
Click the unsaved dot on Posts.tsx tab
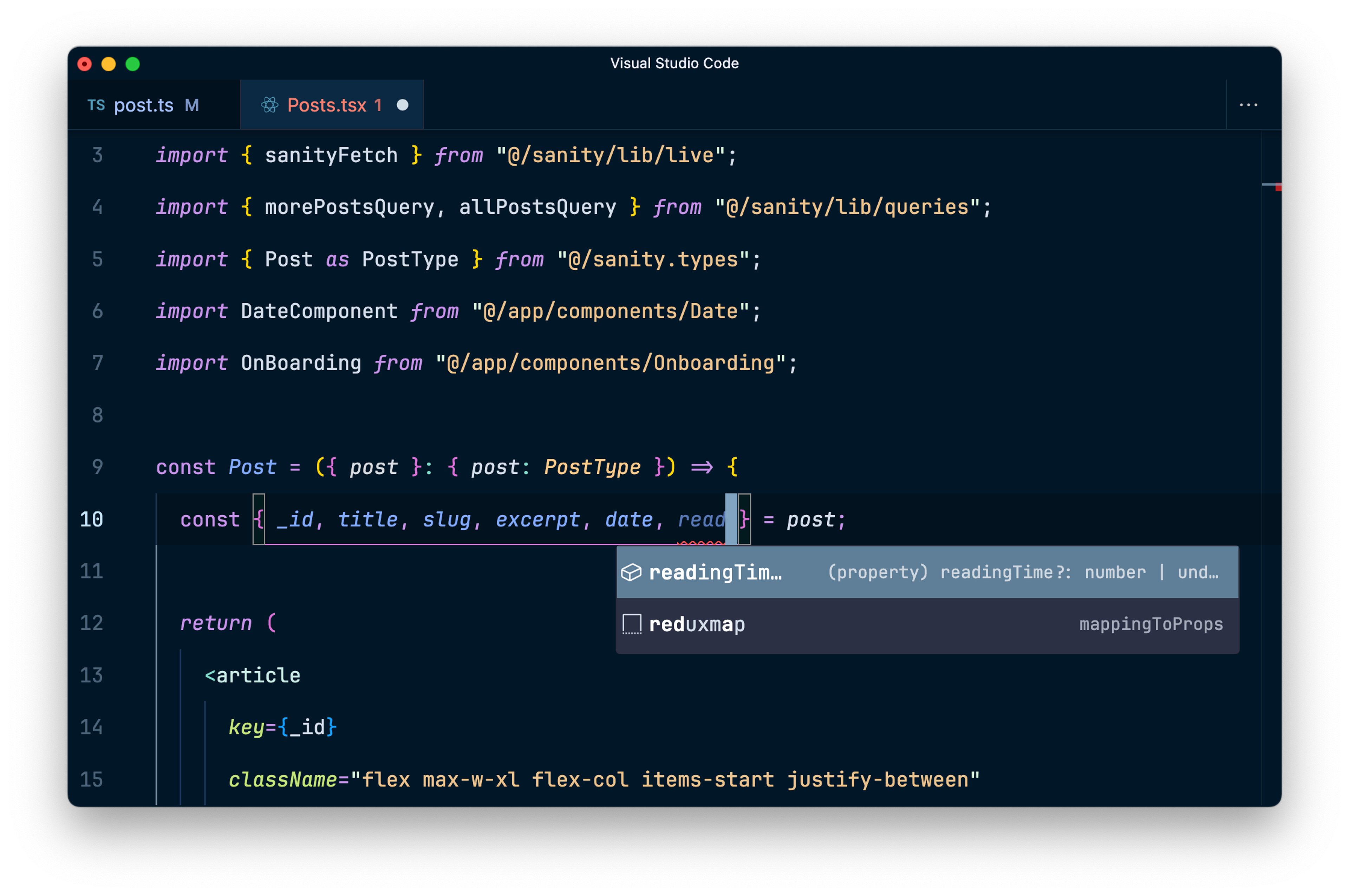click(402, 105)
